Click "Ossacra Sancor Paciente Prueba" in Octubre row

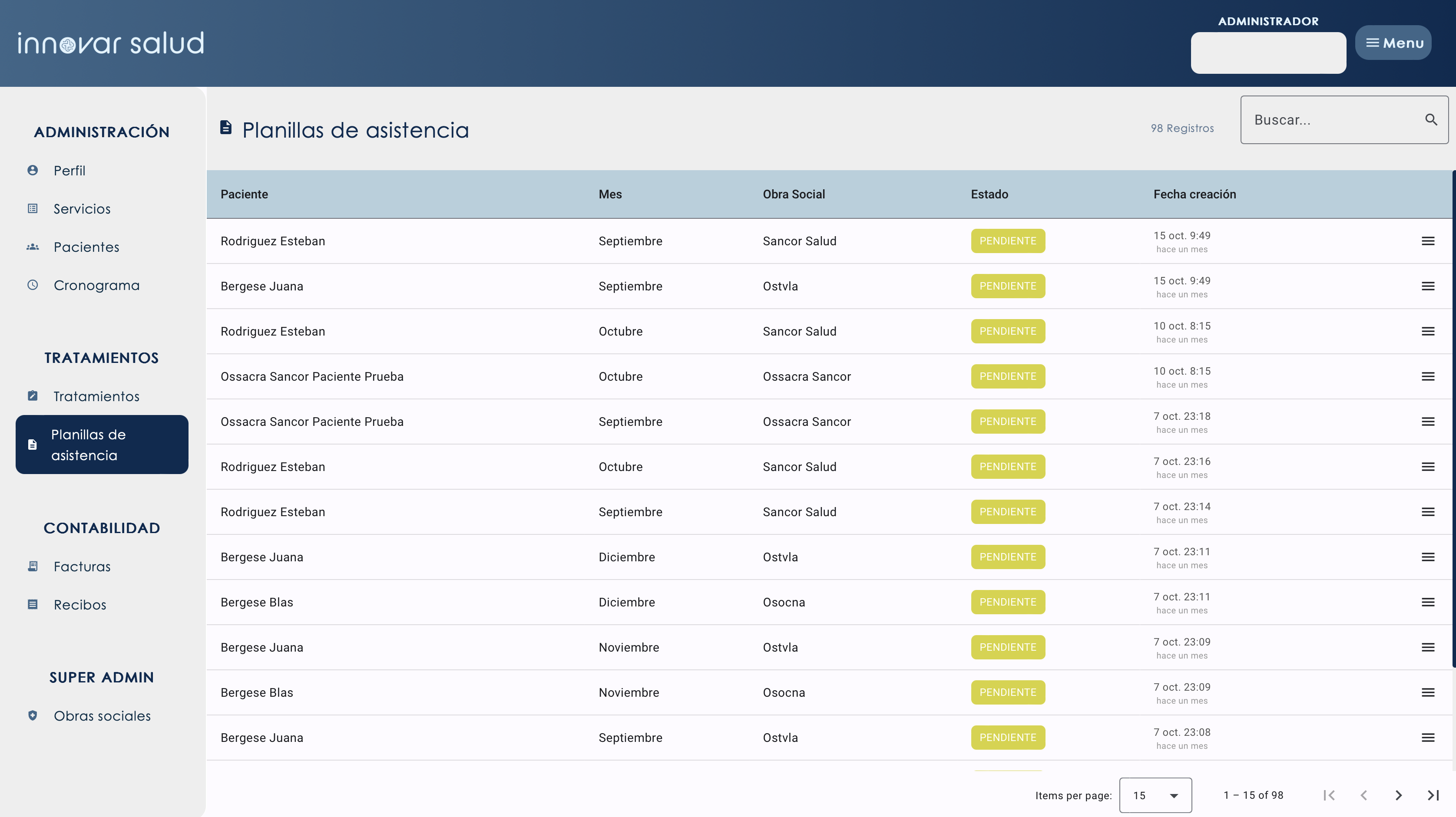coord(312,377)
